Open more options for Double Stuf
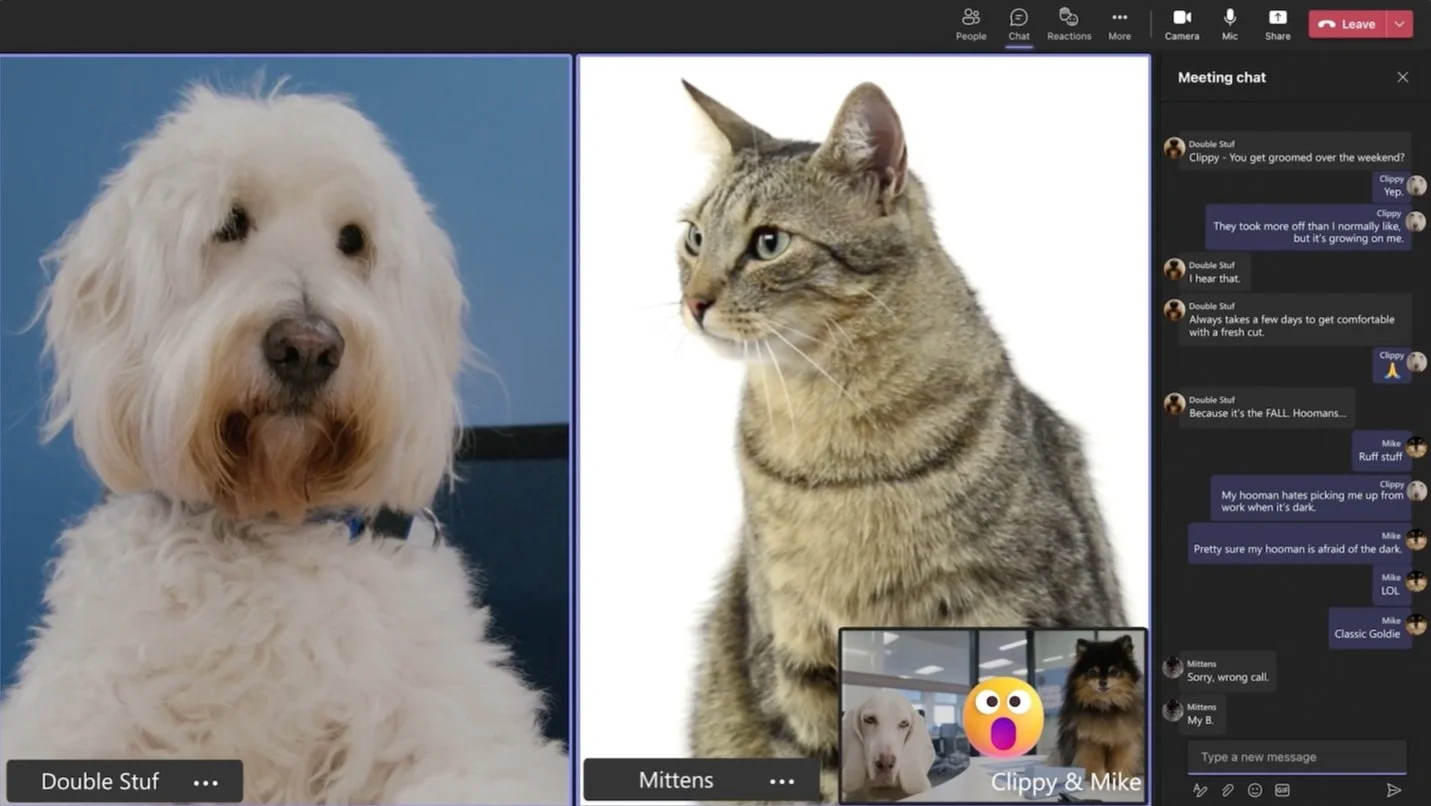The width and height of the screenshot is (1431, 806). click(x=205, y=782)
